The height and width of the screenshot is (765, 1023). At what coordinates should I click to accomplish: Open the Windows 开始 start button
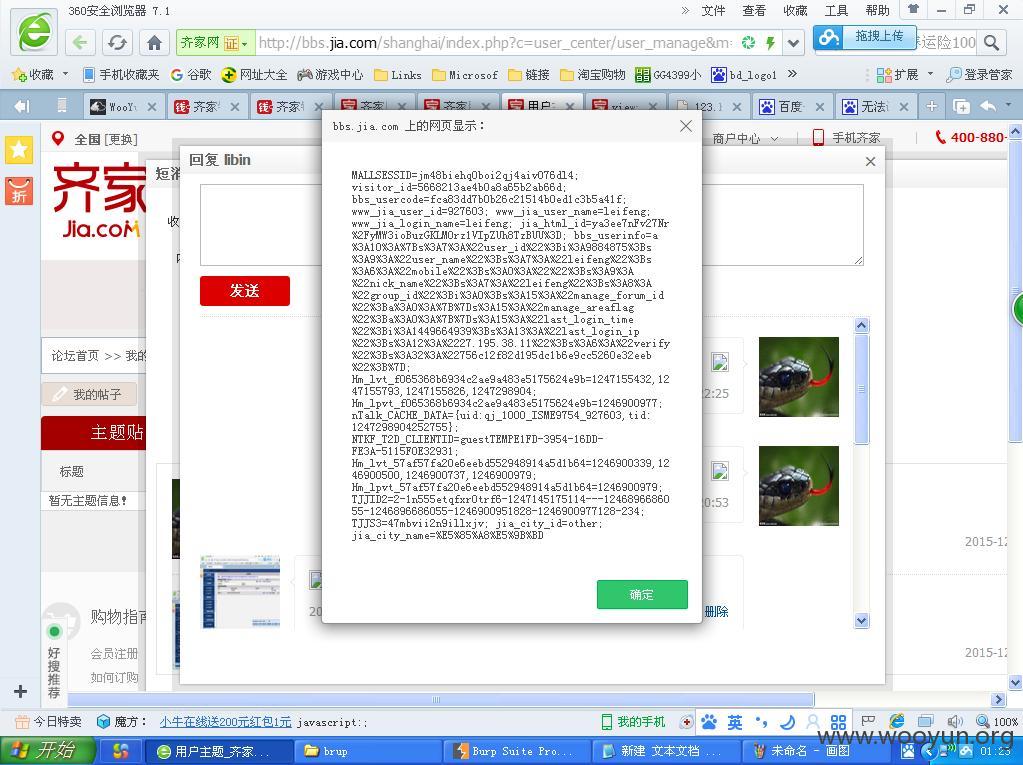47,751
